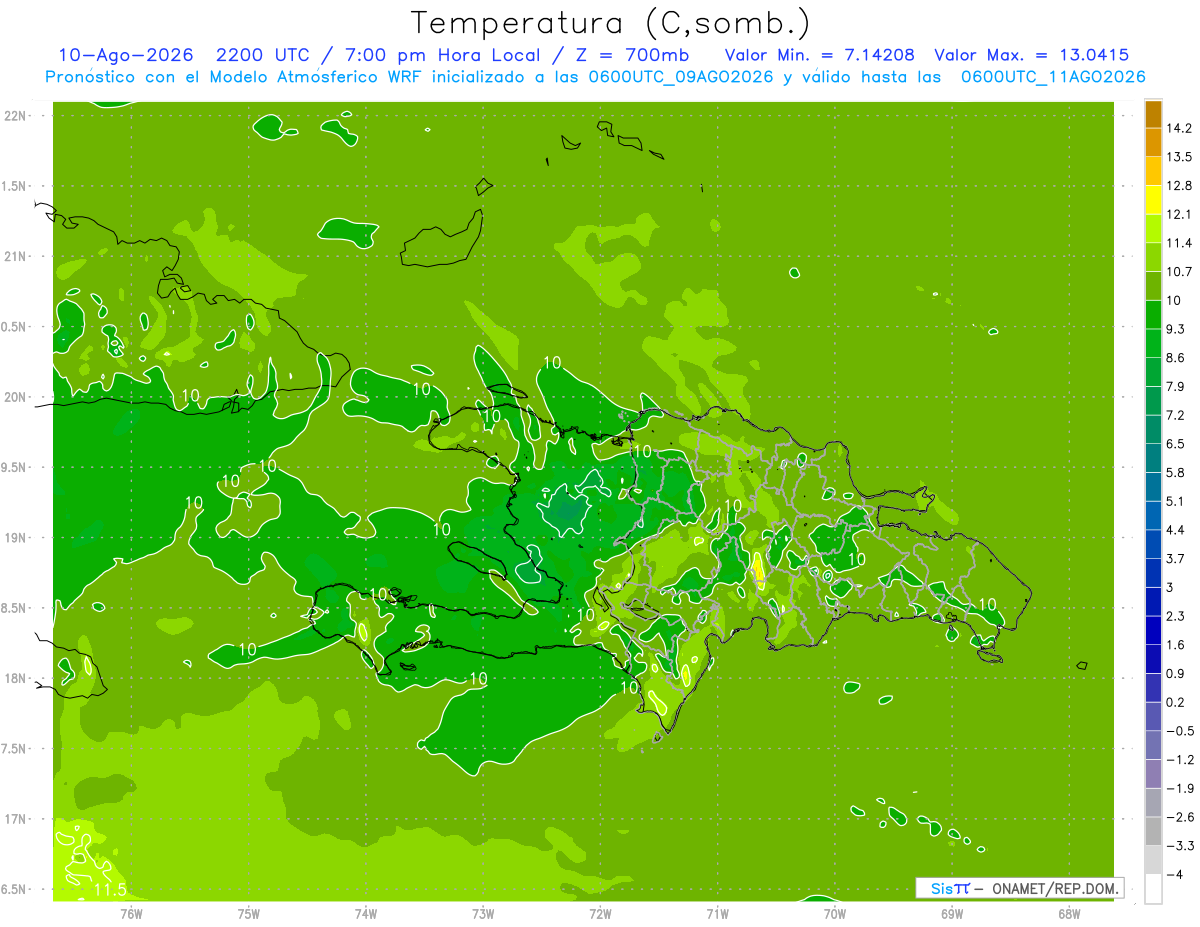The height and width of the screenshot is (927, 1200).
Task: Click the '-4' colorbar value
Action: click(x=1174, y=874)
